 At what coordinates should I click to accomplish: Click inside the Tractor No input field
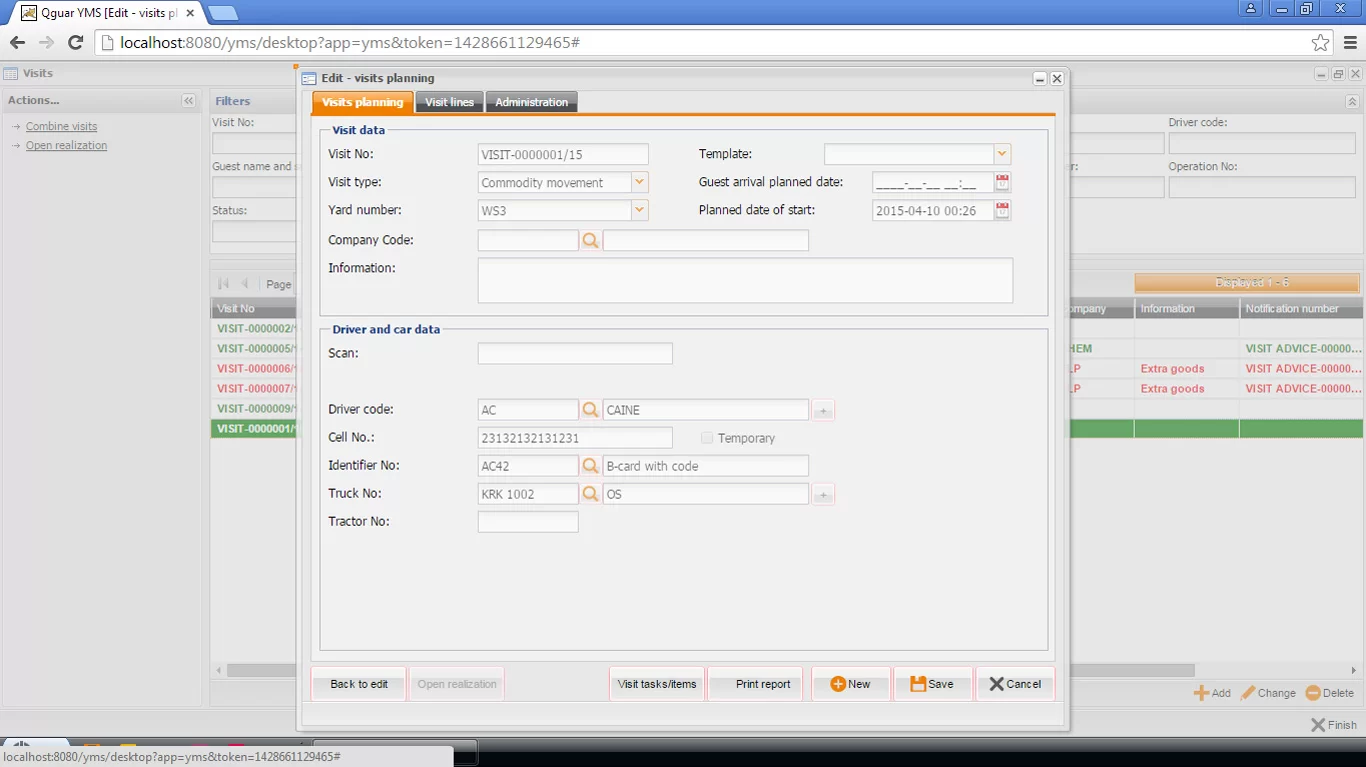(x=527, y=521)
